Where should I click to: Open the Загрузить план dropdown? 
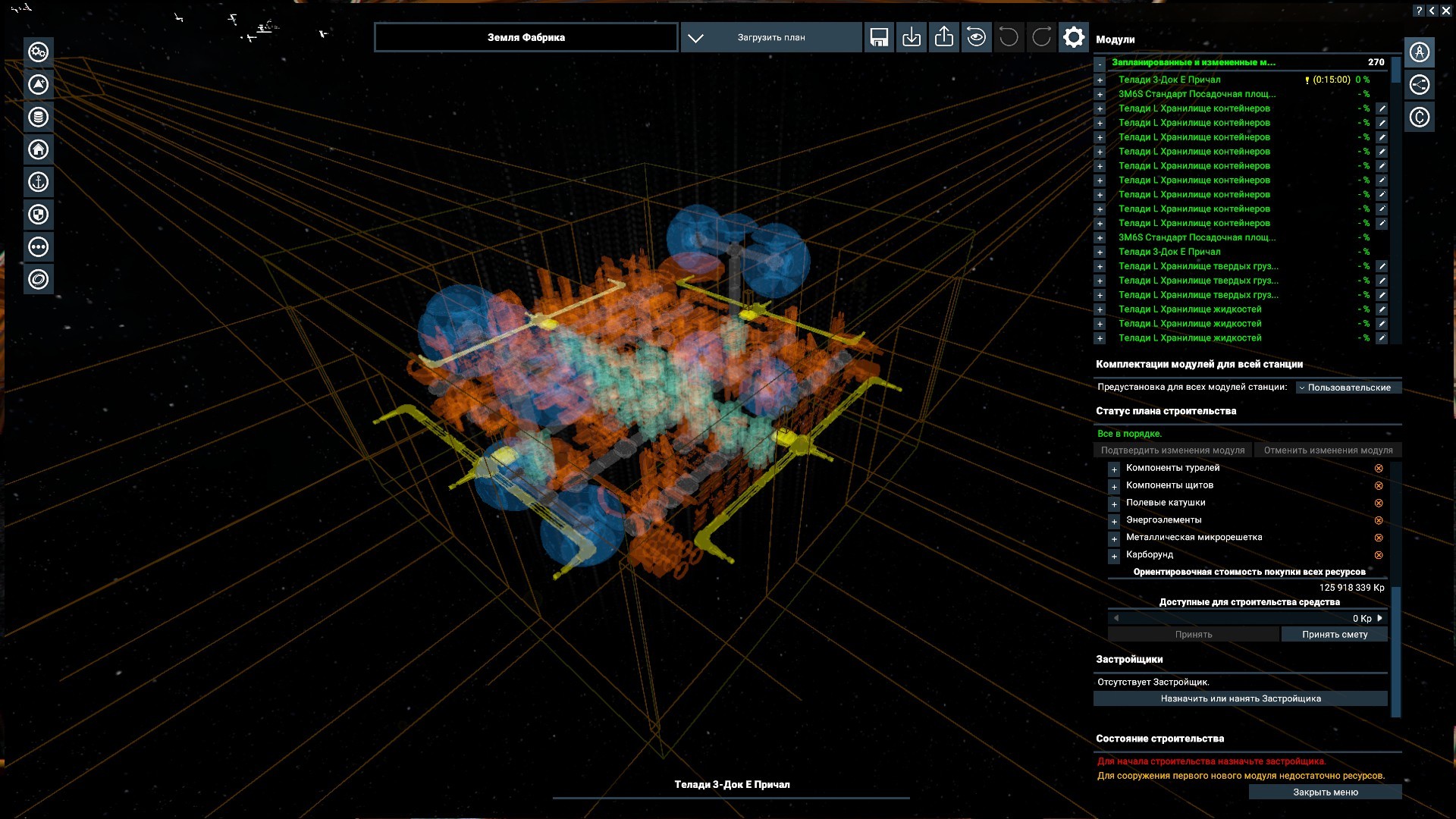pyautogui.click(x=771, y=37)
